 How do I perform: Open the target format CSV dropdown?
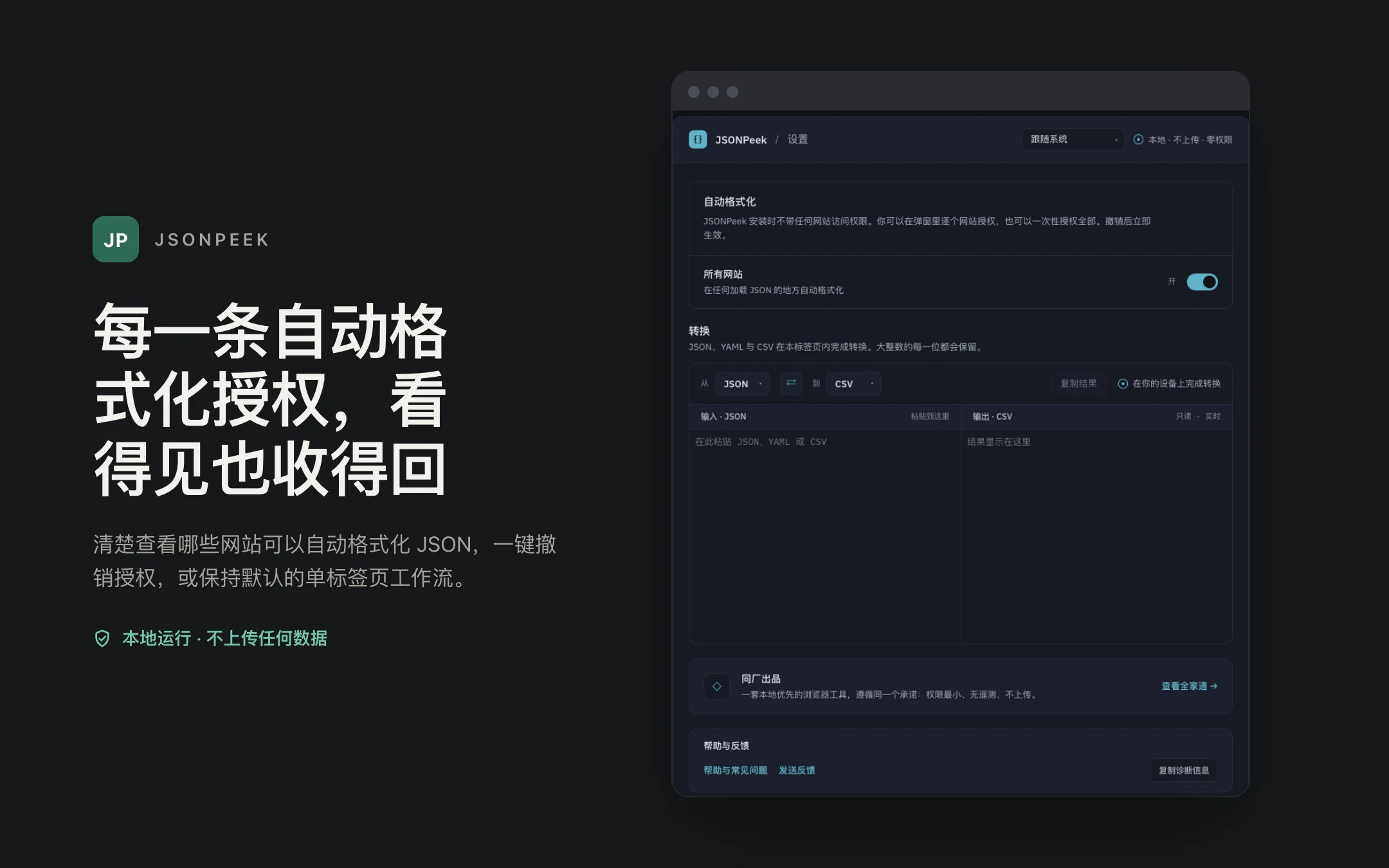(853, 384)
